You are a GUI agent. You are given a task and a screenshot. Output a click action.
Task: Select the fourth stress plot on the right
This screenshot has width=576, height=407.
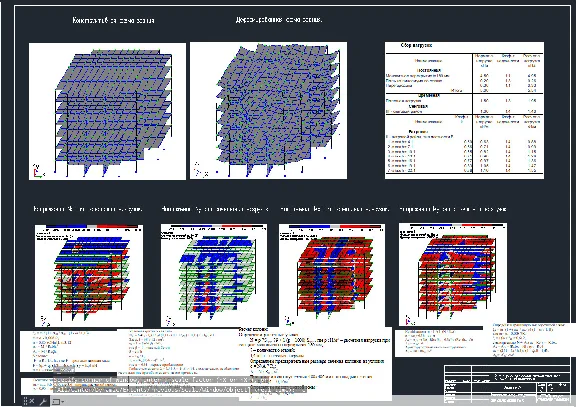(x=453, y=274)
